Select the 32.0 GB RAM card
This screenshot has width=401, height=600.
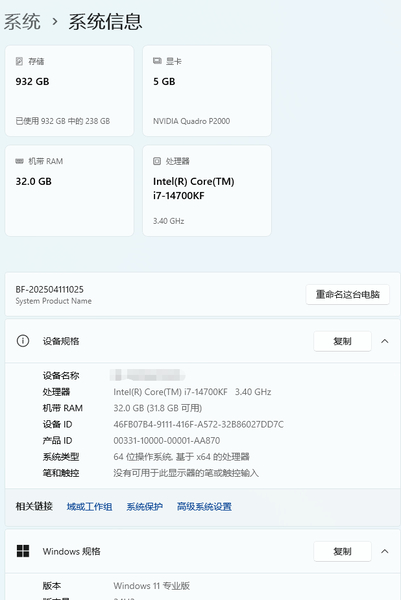coord(69,191)
